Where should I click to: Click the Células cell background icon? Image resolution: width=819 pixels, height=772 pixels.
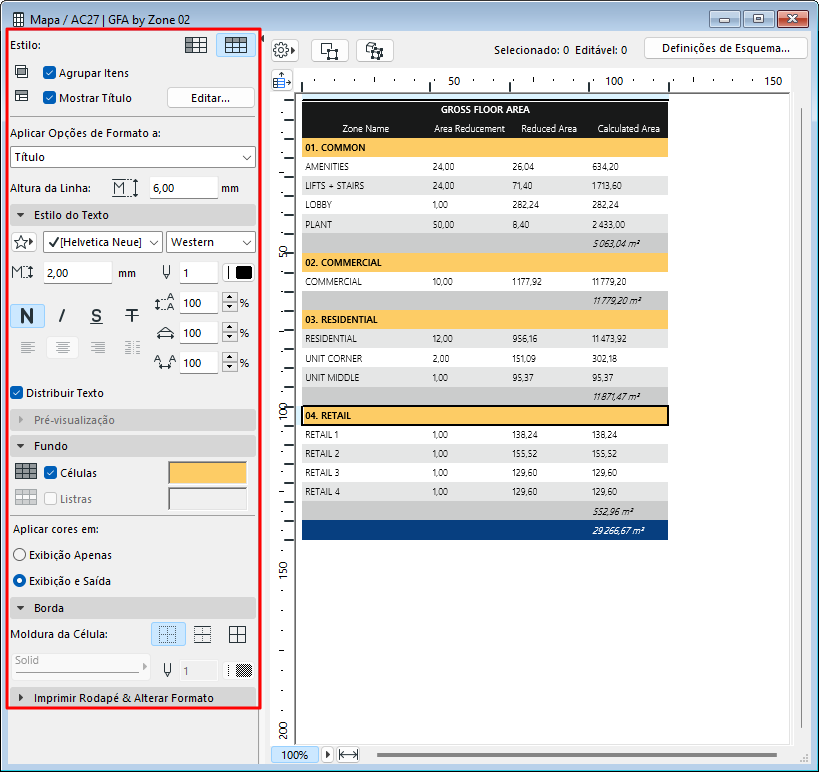[x=26, y=472]
